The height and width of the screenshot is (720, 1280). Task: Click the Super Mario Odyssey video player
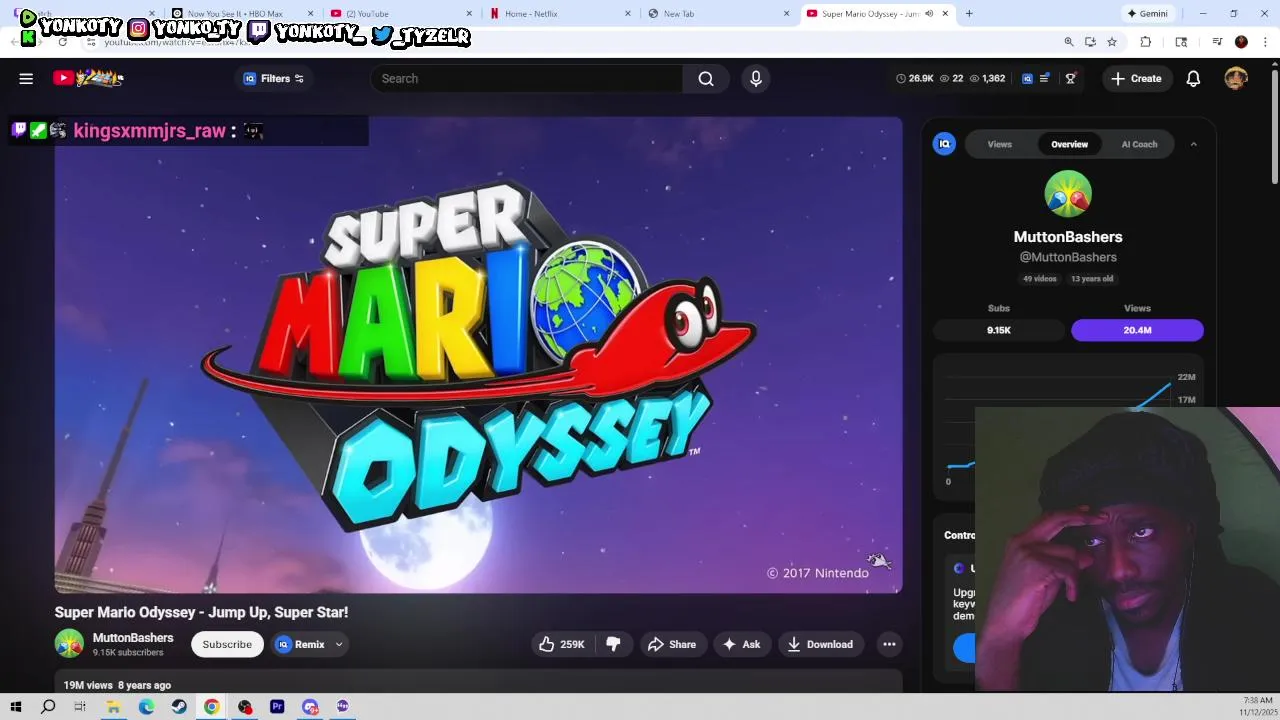click(478, 355)
